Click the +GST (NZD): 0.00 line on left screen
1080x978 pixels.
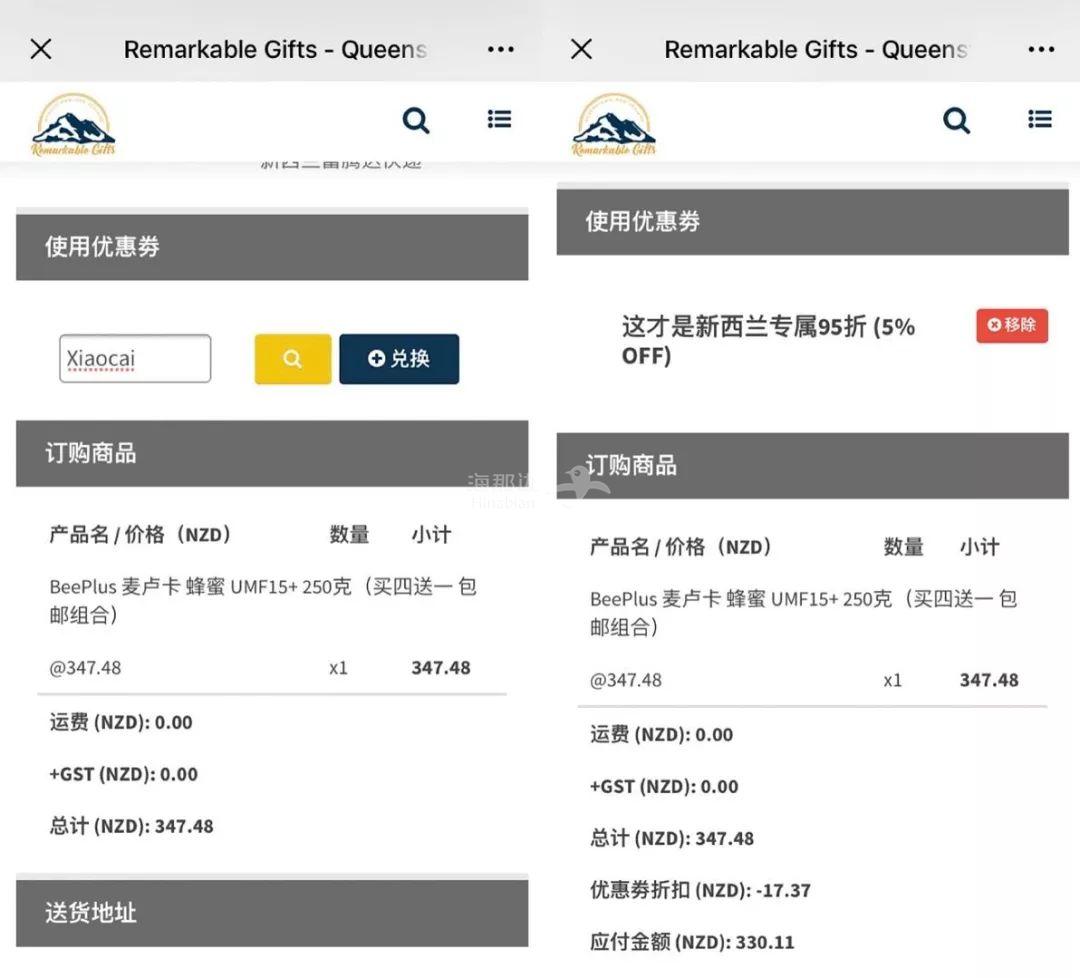click(123, 774)
